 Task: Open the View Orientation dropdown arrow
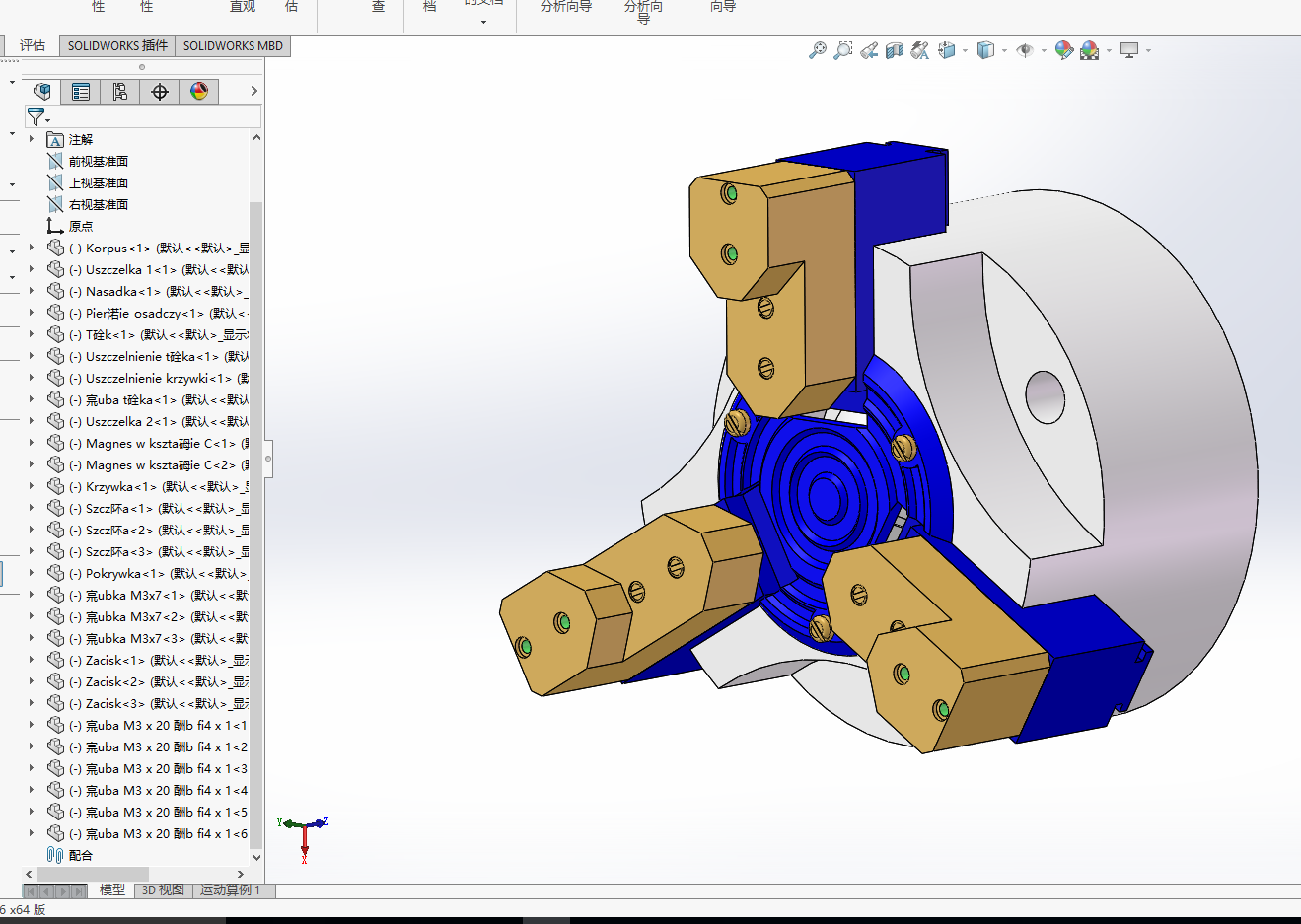(x=965, y=50)
